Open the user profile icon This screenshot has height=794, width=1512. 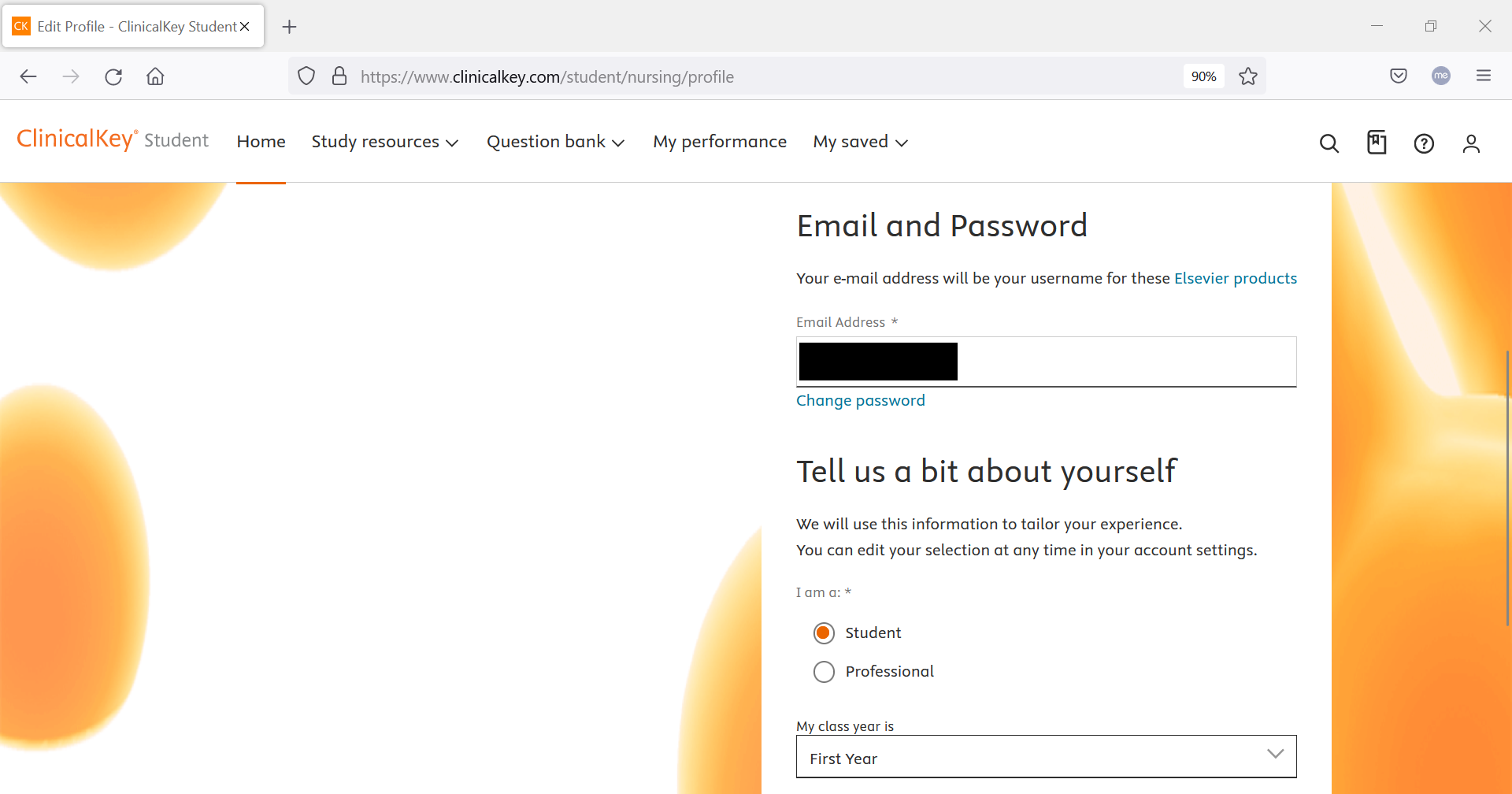coord(1471,143)
